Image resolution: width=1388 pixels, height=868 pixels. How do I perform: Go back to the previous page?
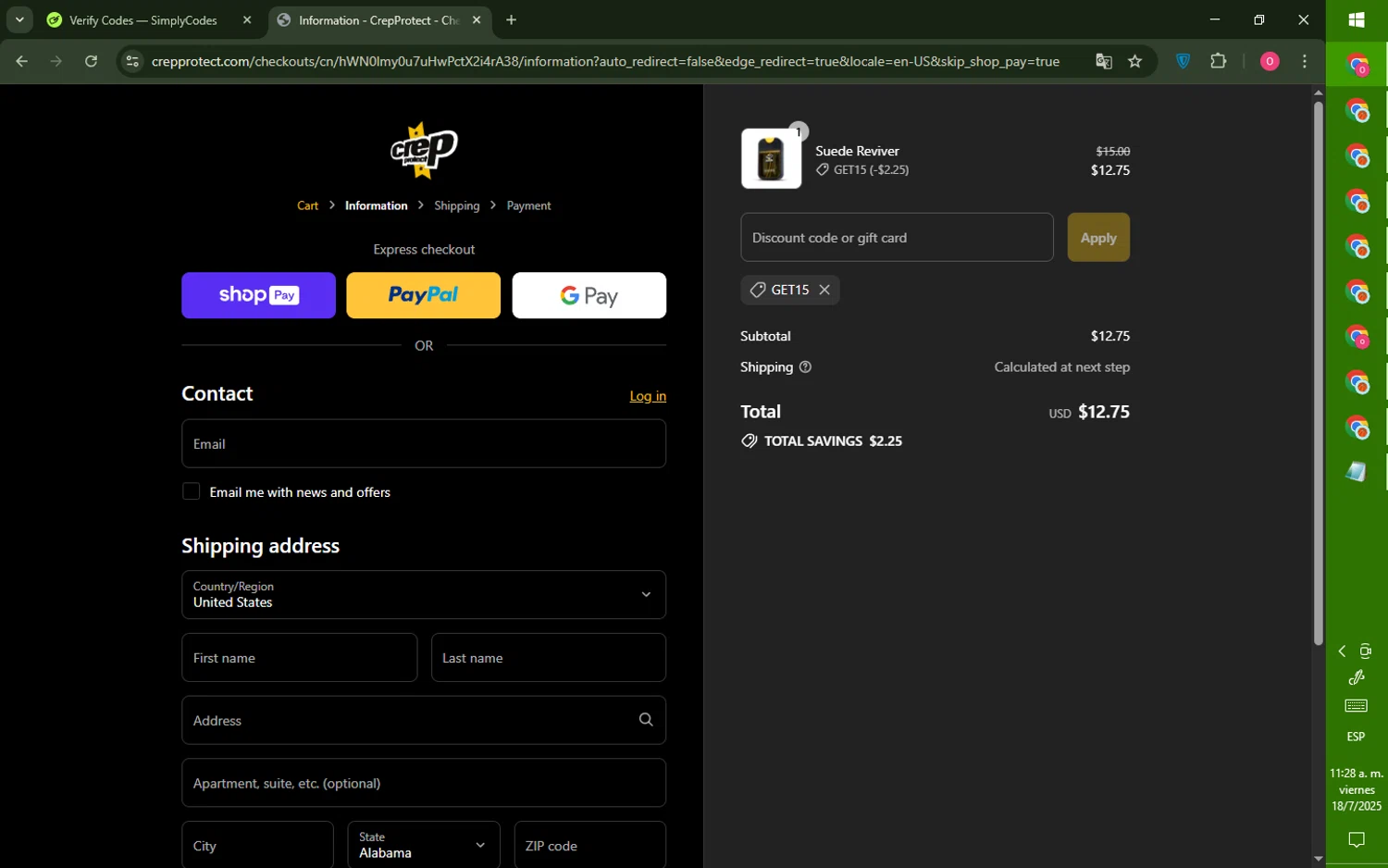[22, 61]
